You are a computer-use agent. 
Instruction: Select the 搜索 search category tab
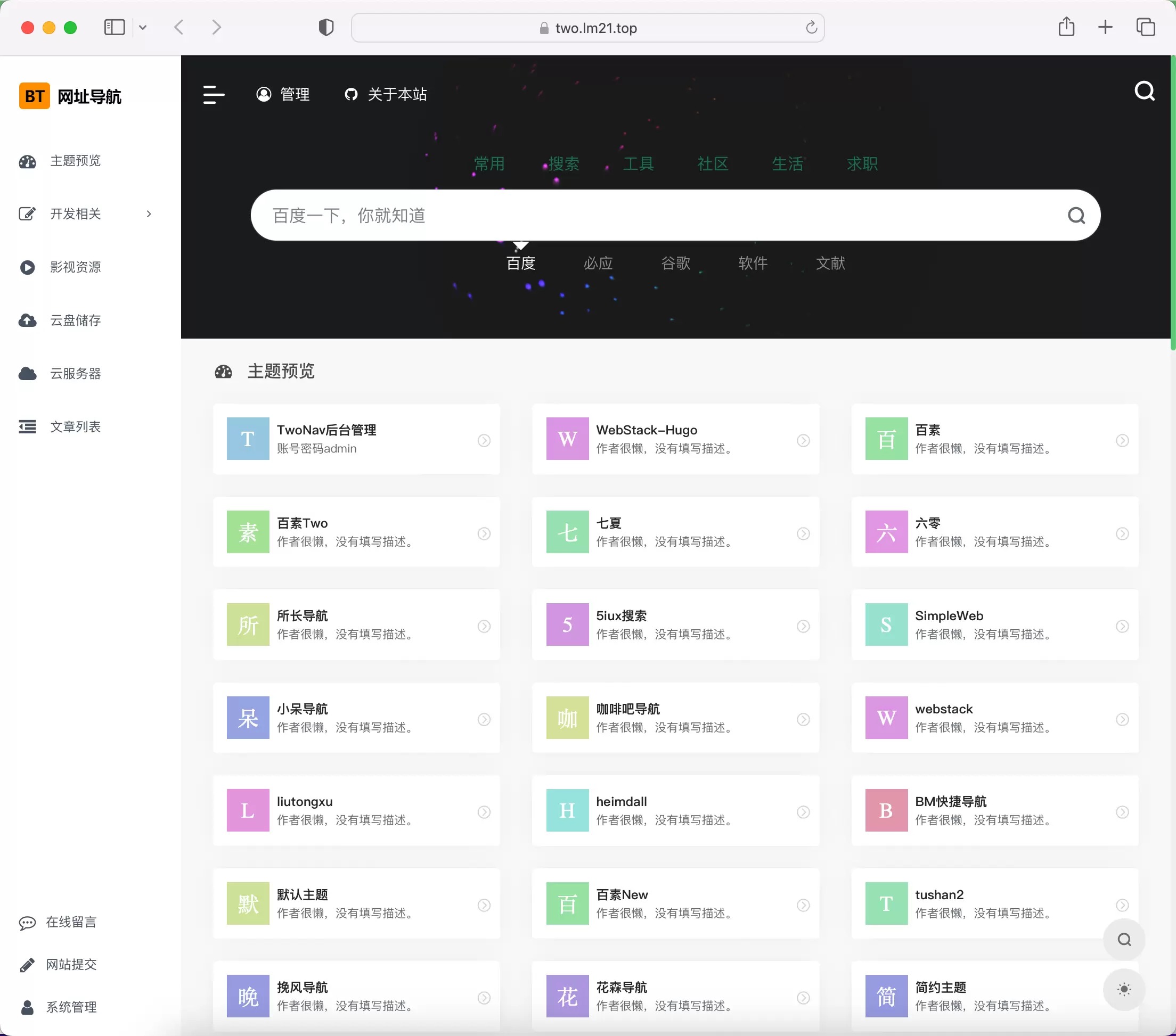[564, 164]
